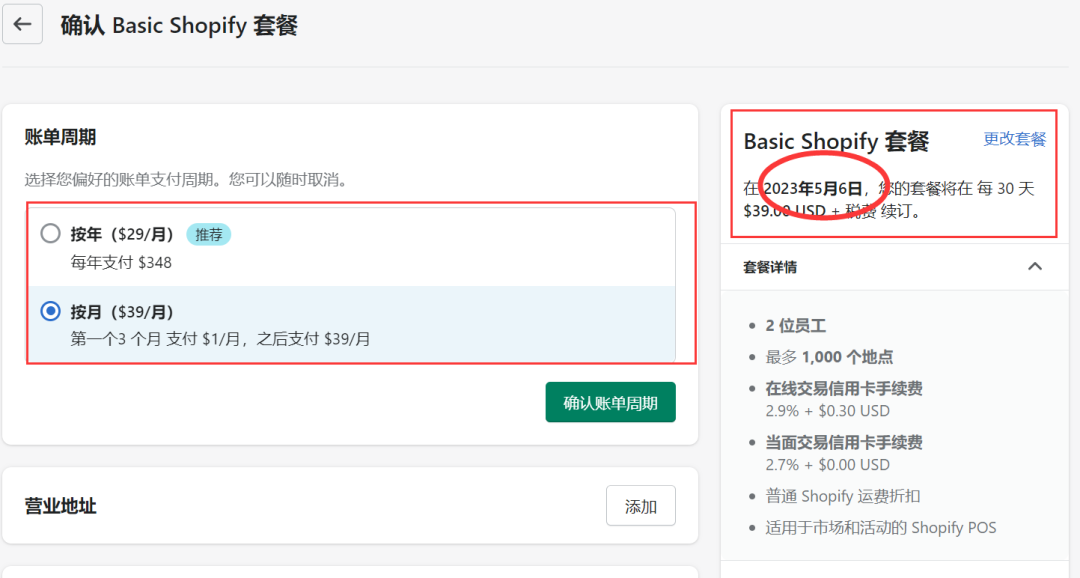The width and height of the screenshot is (1080, 578).
Task: Click the 每年支付 $348 option text
Action: coord(121,262)
